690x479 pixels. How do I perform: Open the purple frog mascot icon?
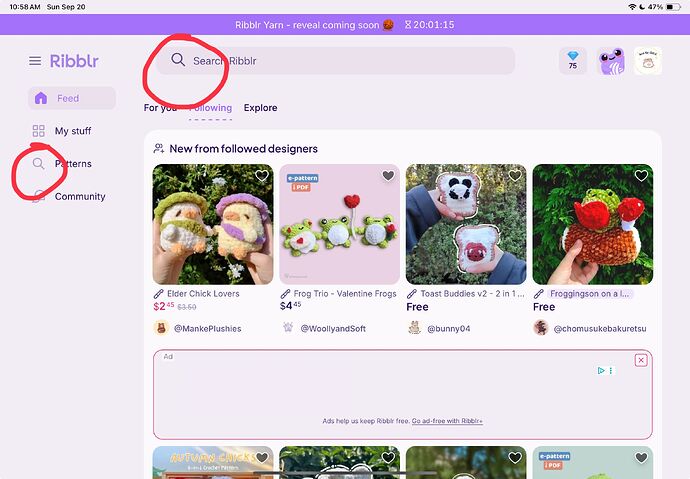[611, 61]
